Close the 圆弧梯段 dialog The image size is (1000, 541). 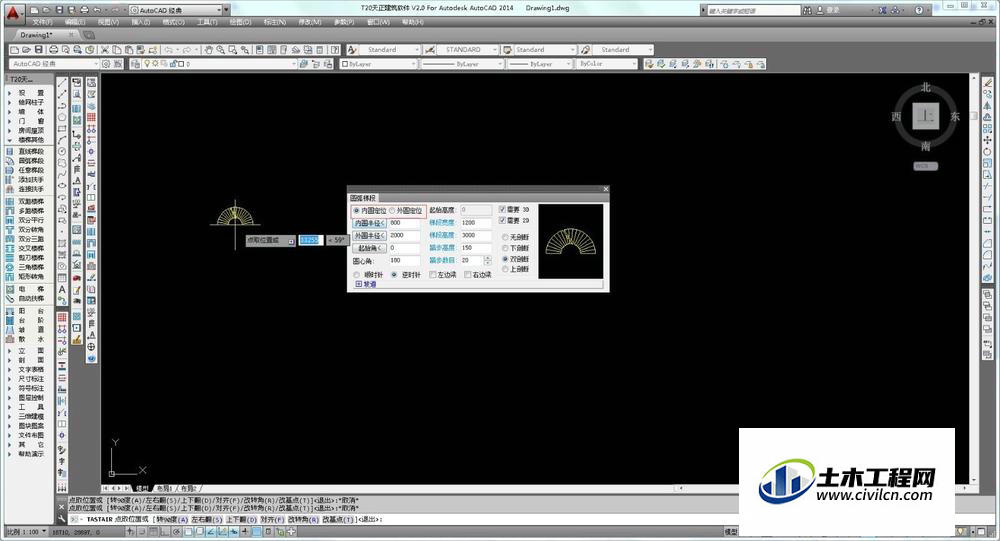coord(605,189)
